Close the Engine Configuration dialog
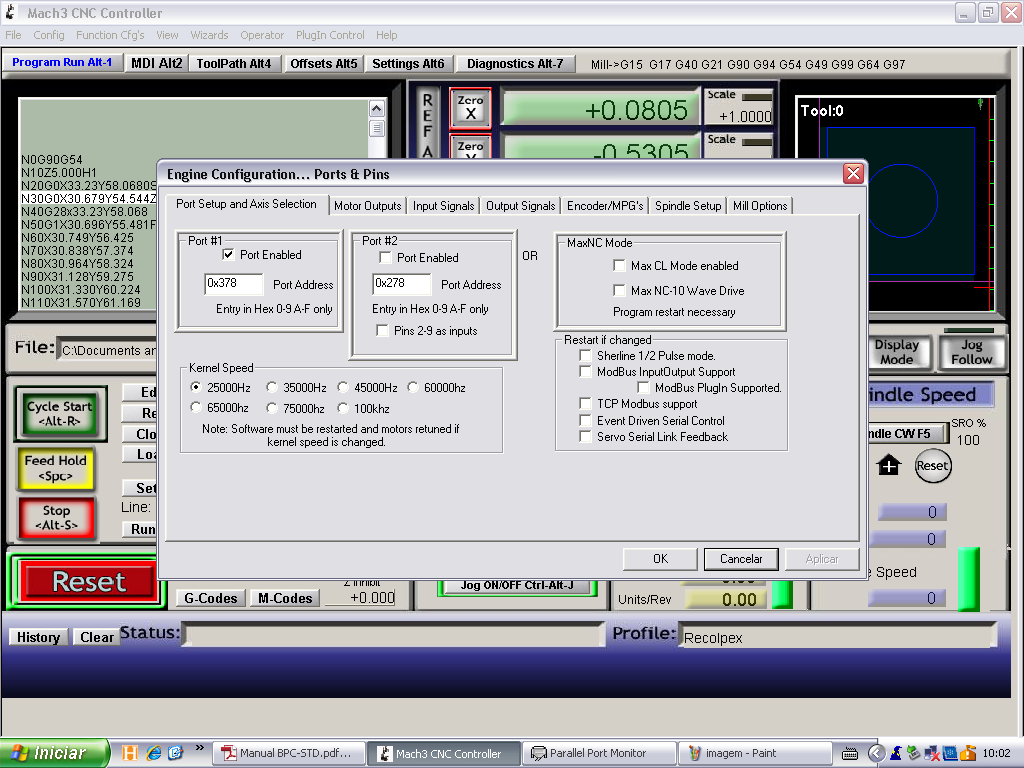This screenshot has width=1024, height=768. (x=853, y=174)
